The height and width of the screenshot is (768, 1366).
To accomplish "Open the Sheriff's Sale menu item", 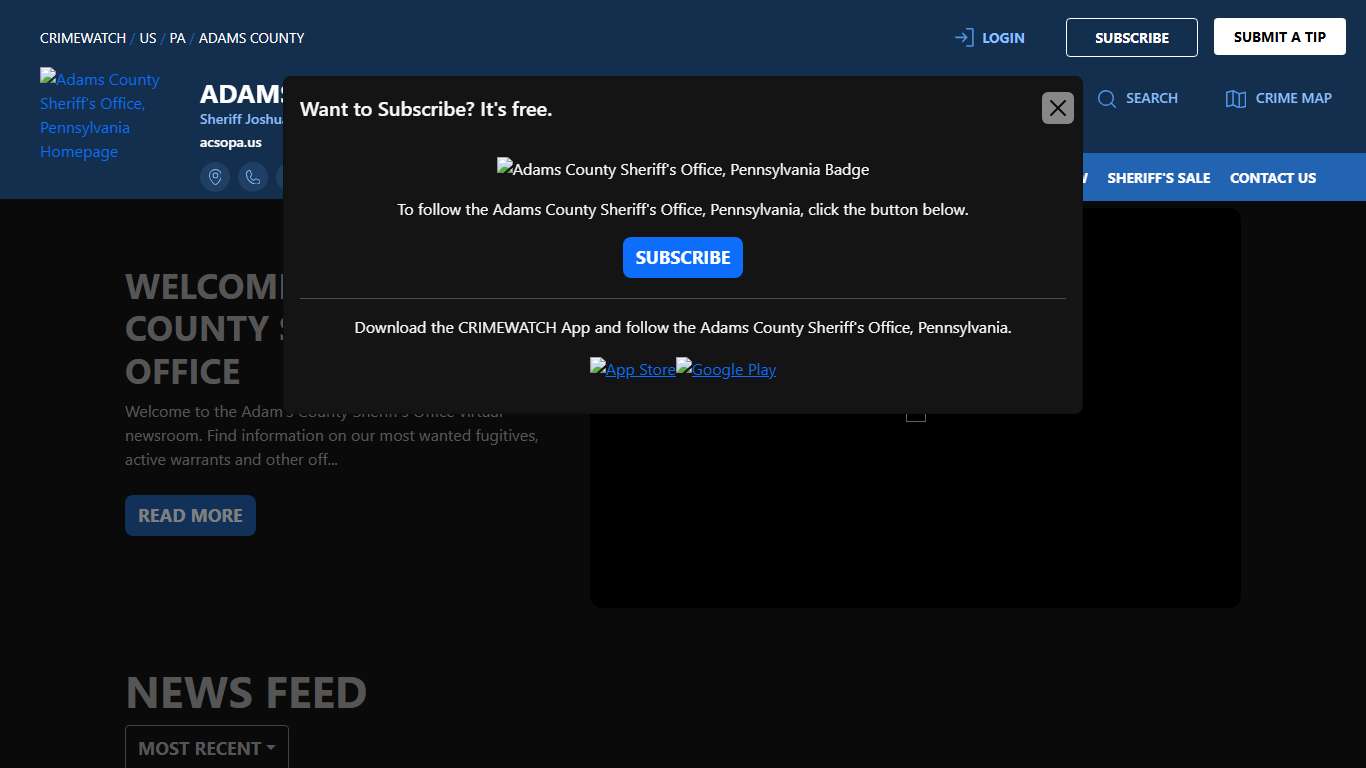I will coord(1158,178).
